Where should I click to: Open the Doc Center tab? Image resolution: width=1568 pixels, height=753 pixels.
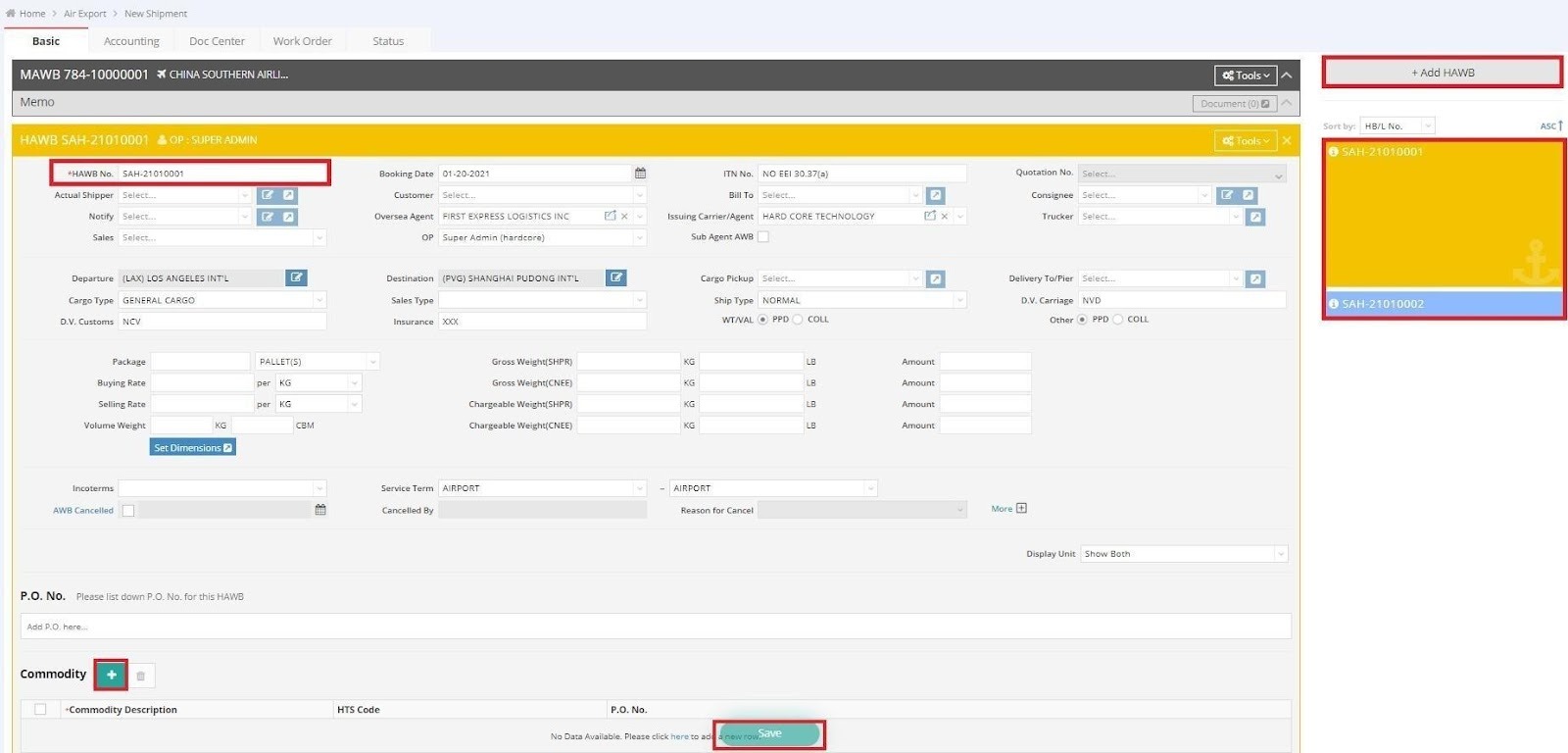tap(217, 41)
